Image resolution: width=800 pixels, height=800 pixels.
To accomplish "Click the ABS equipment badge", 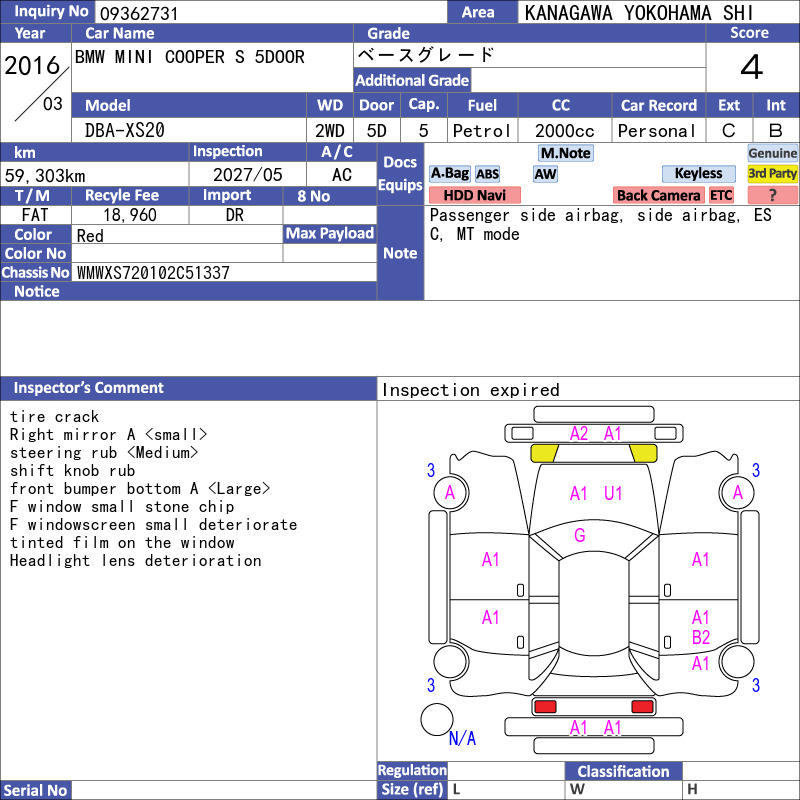I will click(x=487, y=174).
